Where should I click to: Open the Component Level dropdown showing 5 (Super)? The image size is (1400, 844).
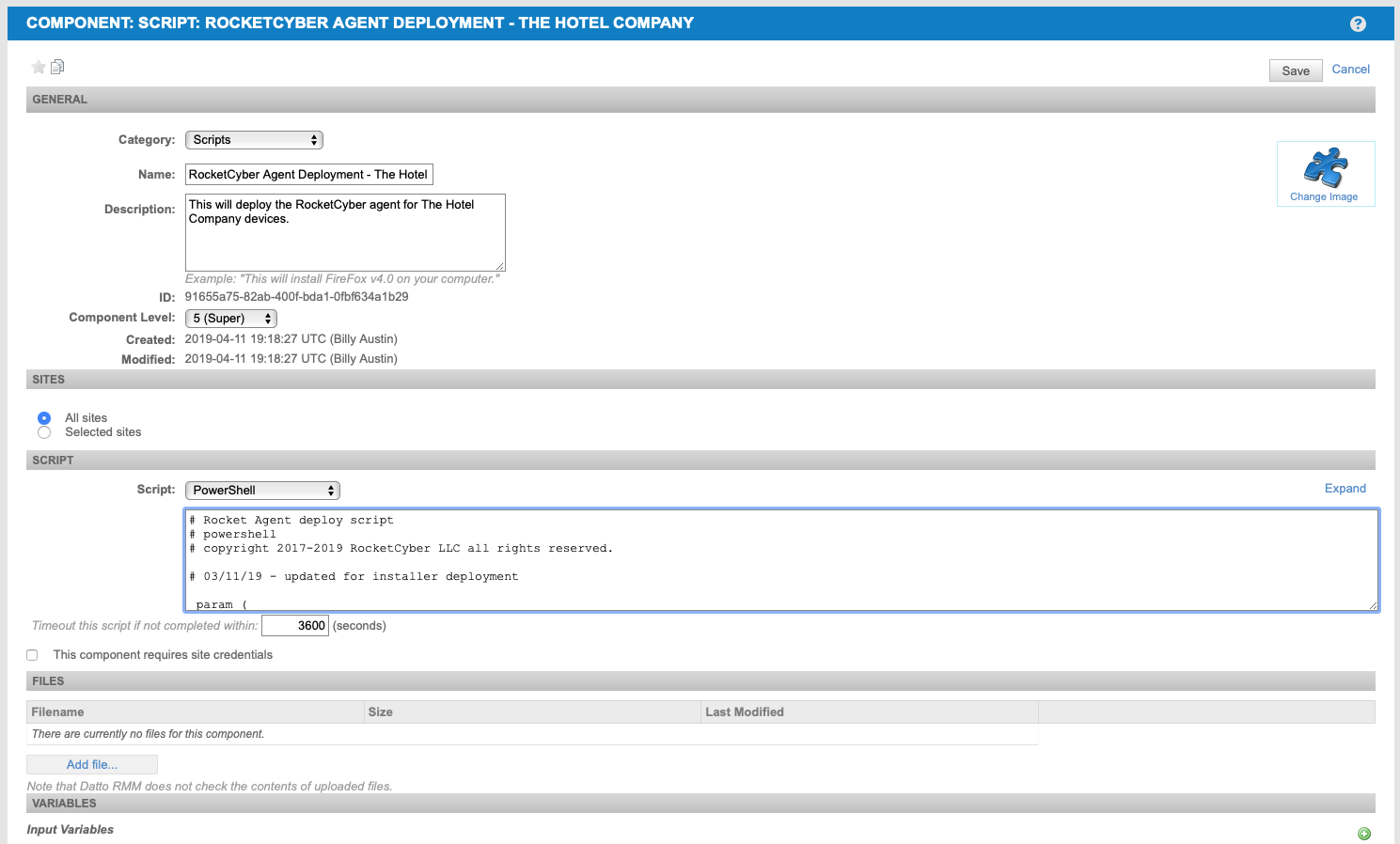[x=230, y=319]
